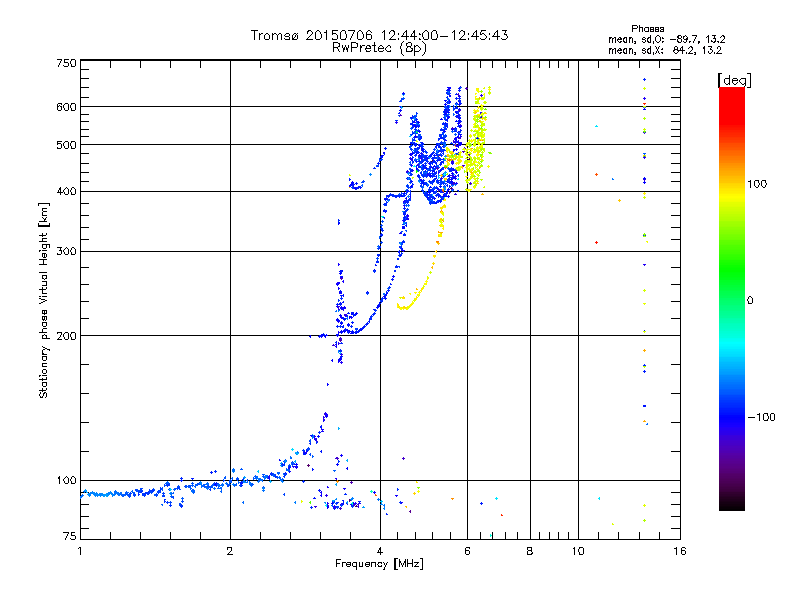Click the colorbar tick label '-100'

[x=761, y=417]
